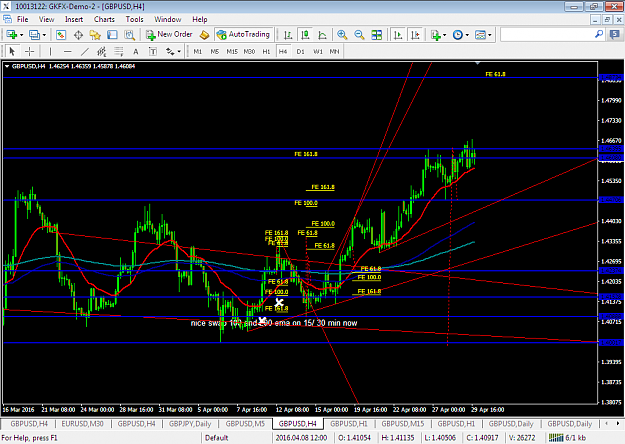This screenshot has width=625, height=444.
Task: Toggle chart Auto Scroll
Action: (x=398, y=35)
